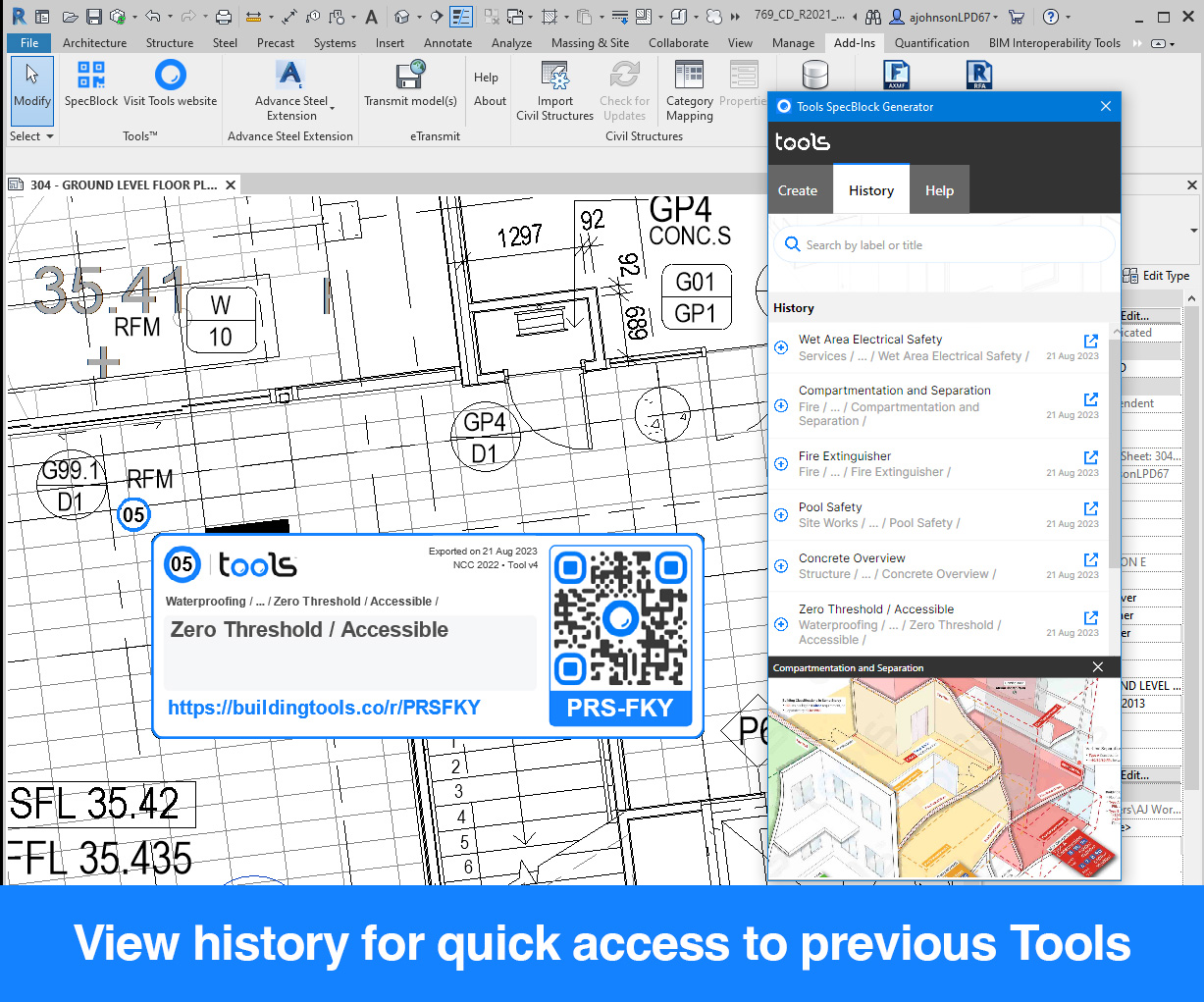Click the Help button in Advance Steel panel
1204x1002 pixels.
pyautogui.click(x=486, y=78)
